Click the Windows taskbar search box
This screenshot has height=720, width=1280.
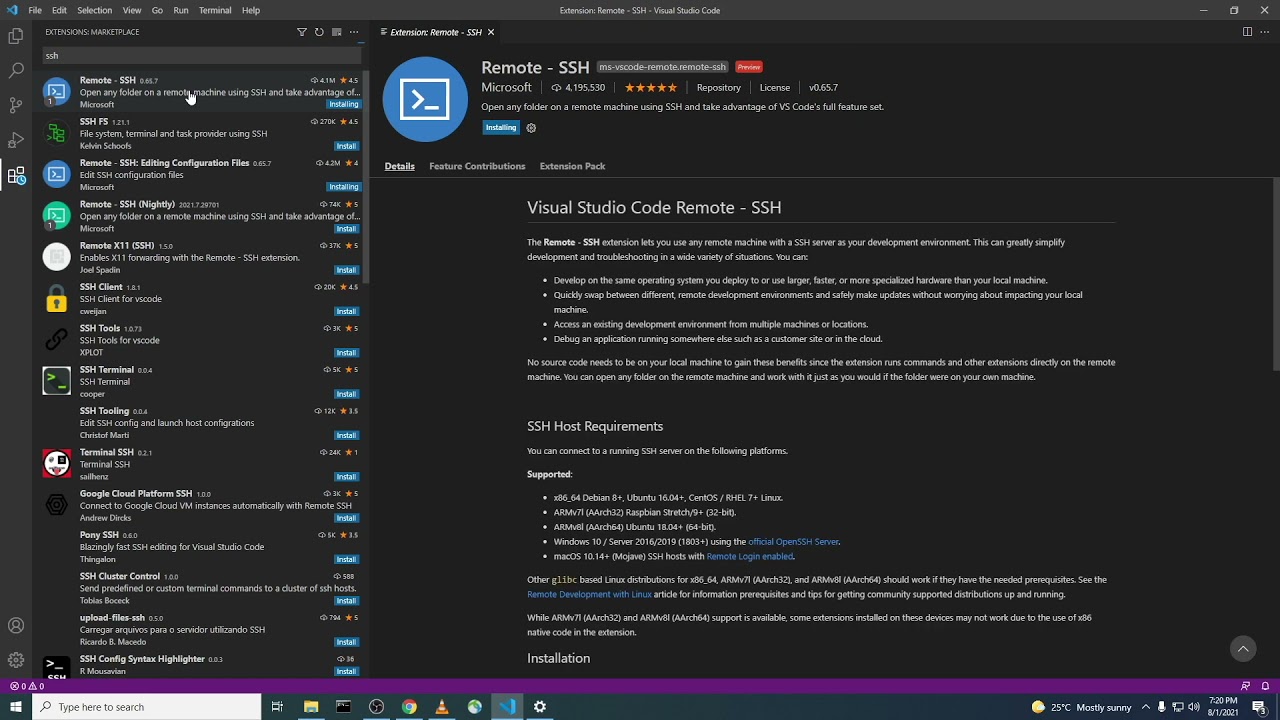tap(147, 707)
